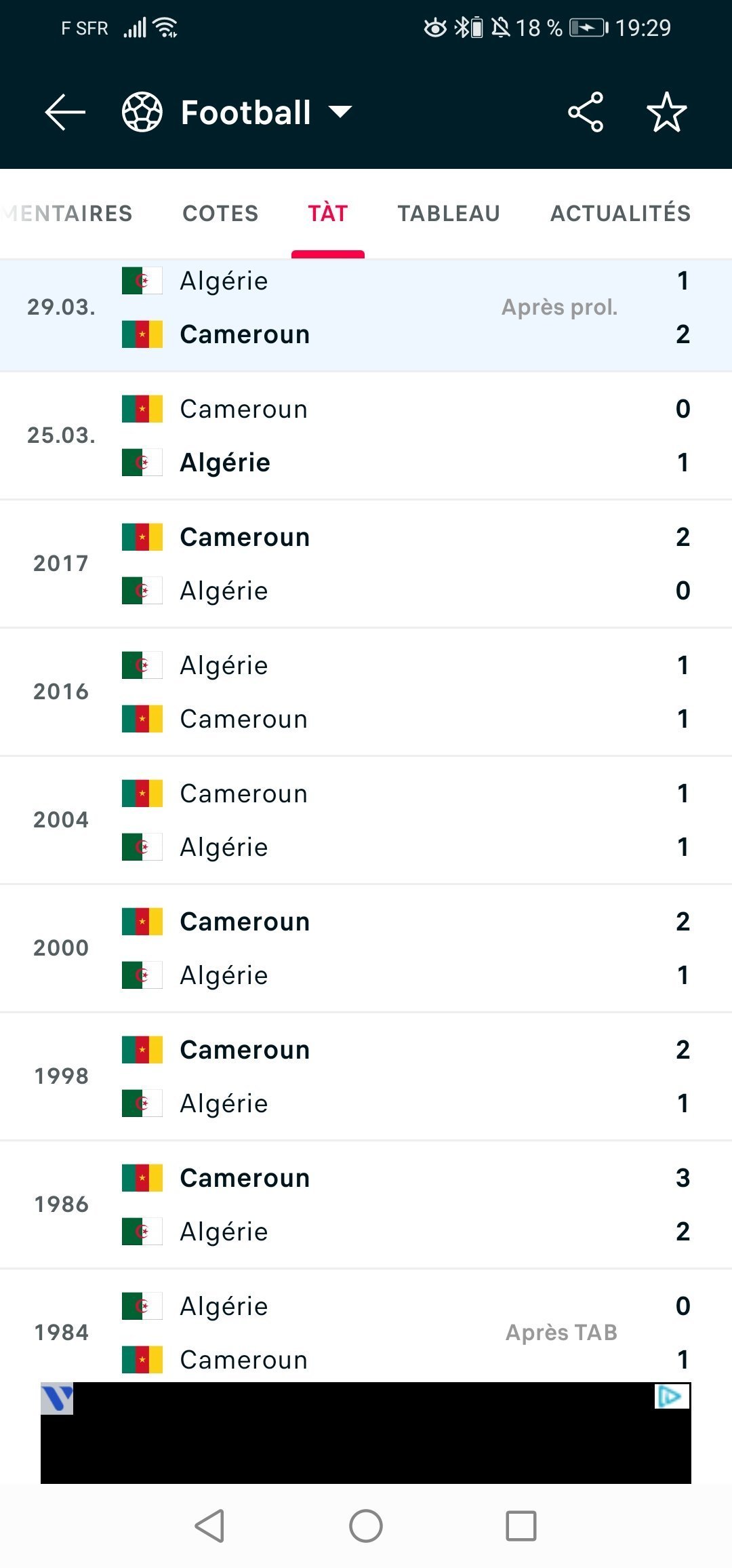Switch to the COTES tab
This screenshot has height=1568, width=732.
tap(221, 214)
